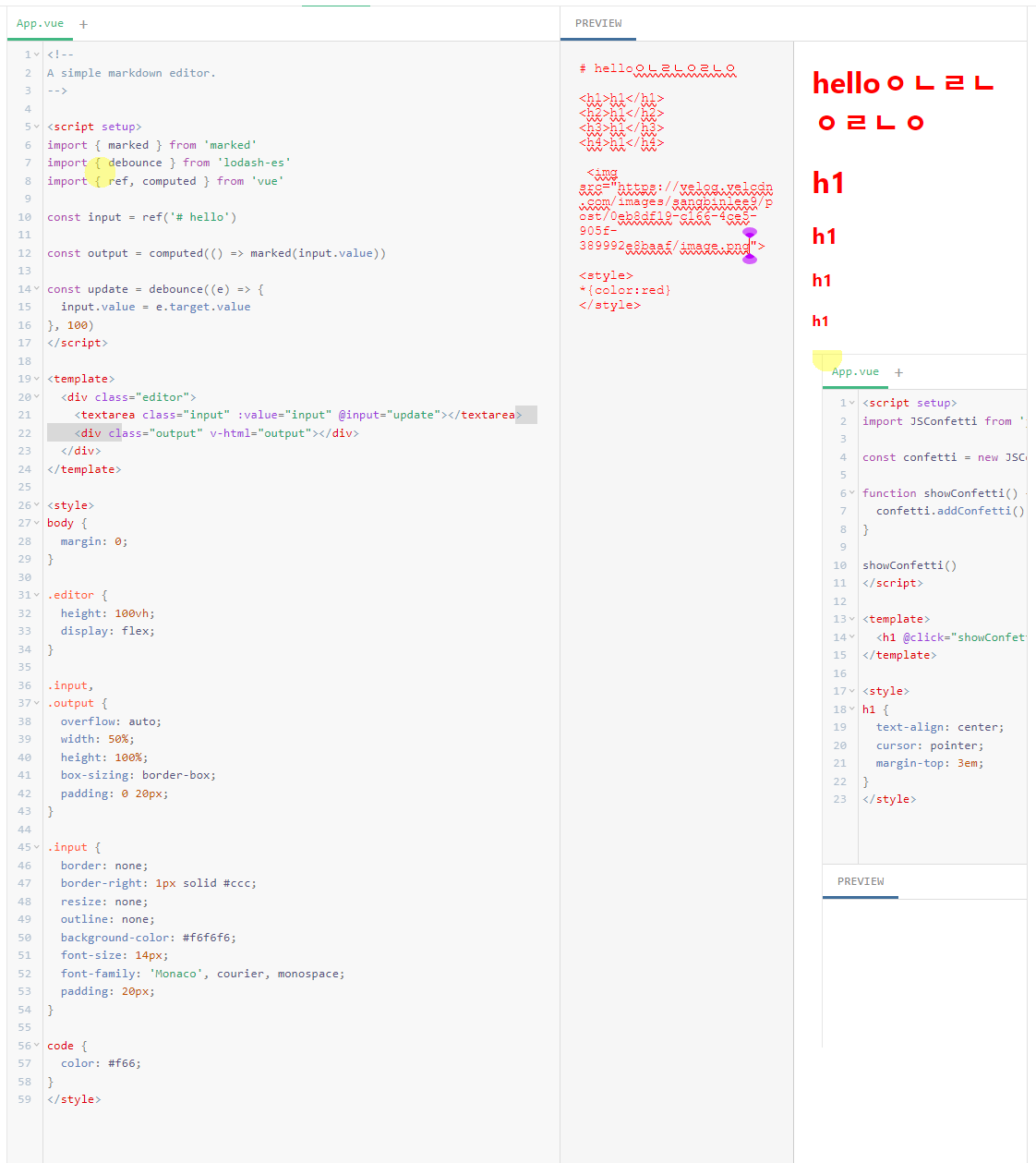
Task: Click 'showConfetti()' call on nested line 10
Action: tap(910, 565)
